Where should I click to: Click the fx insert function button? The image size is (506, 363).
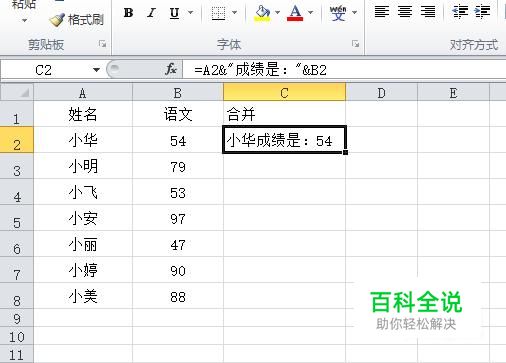coord(171,69)
